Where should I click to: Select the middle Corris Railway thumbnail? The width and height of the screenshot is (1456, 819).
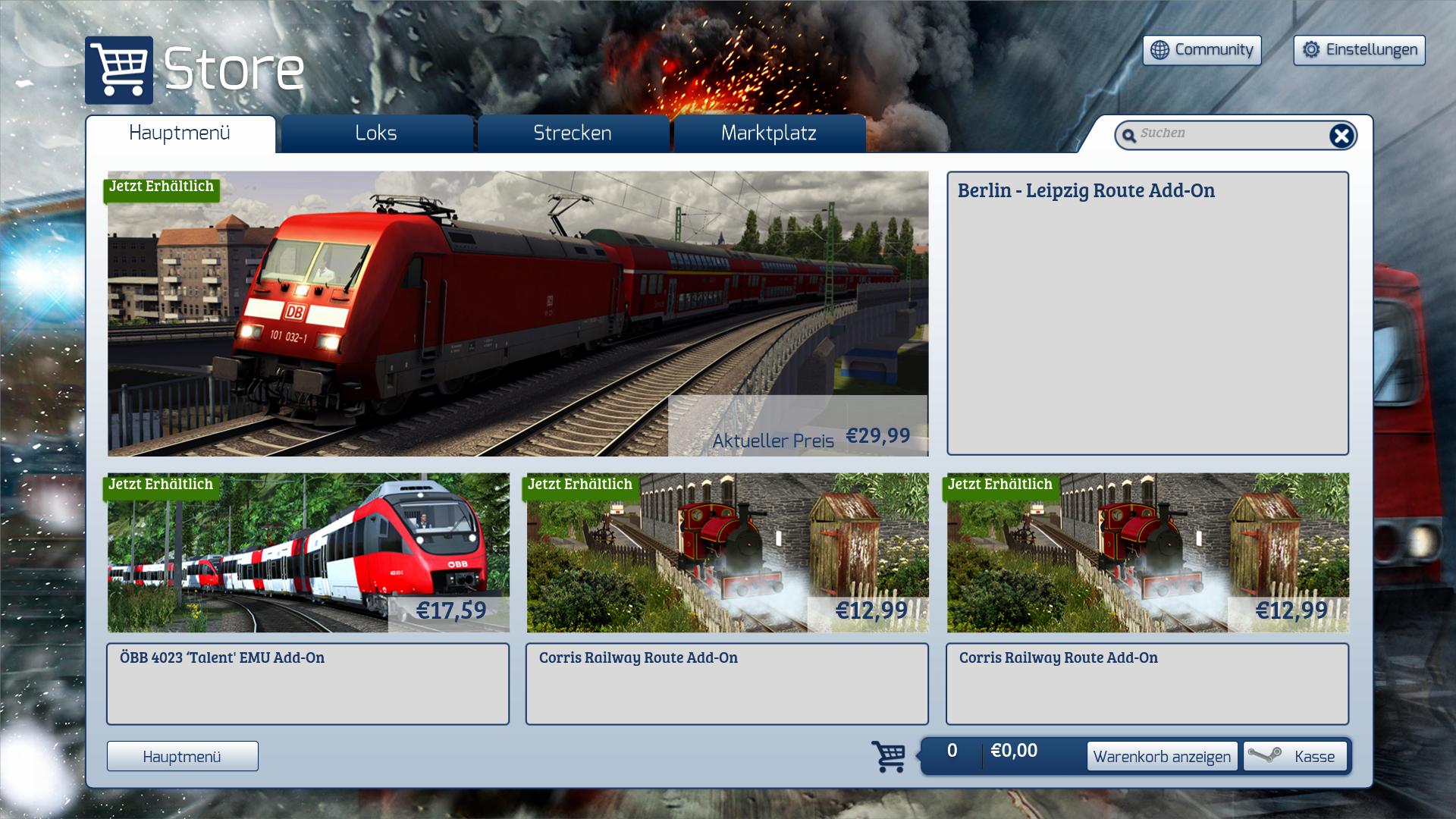click(x=726, y=553)
